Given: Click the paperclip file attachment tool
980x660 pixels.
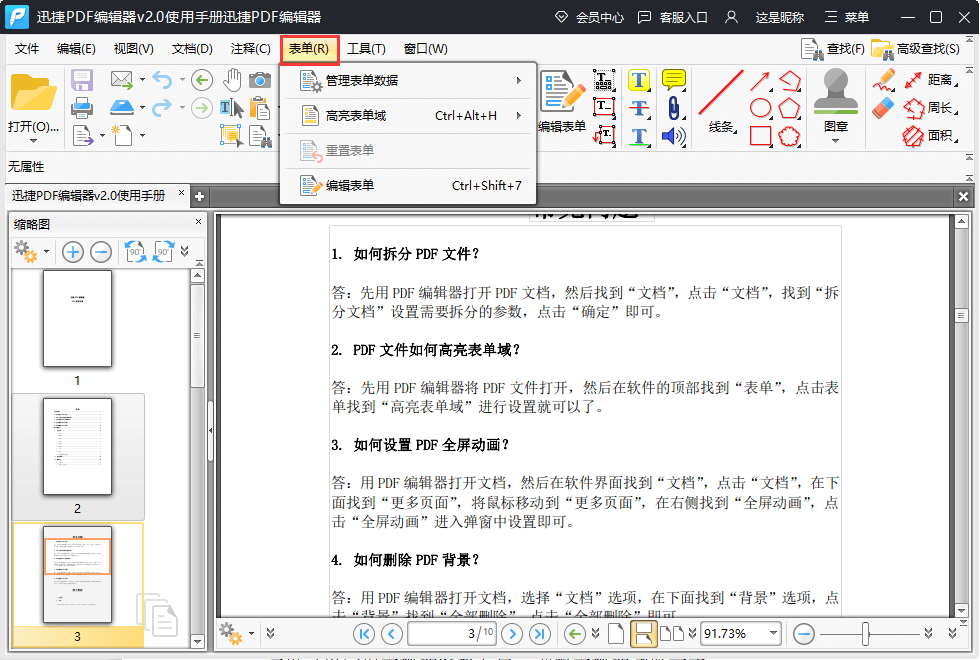Looking at the screenshot, I should coord(674,108).
